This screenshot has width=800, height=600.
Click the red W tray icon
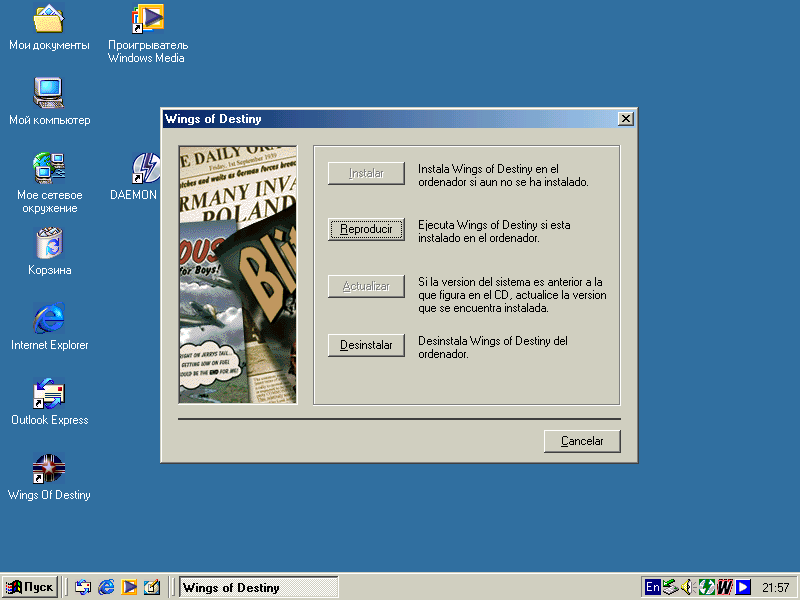pyautogui.click(x=724, y=587)
